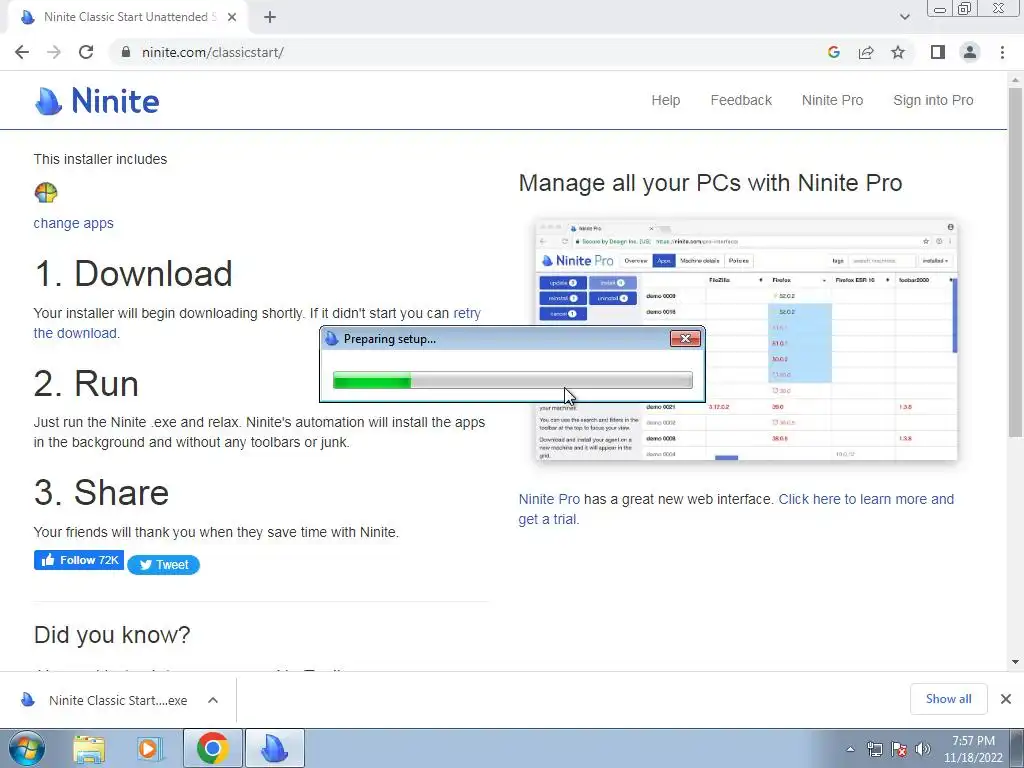Reload the Ninite page
The width and height of the screenshot is (1024, 768).
[86, 52]
